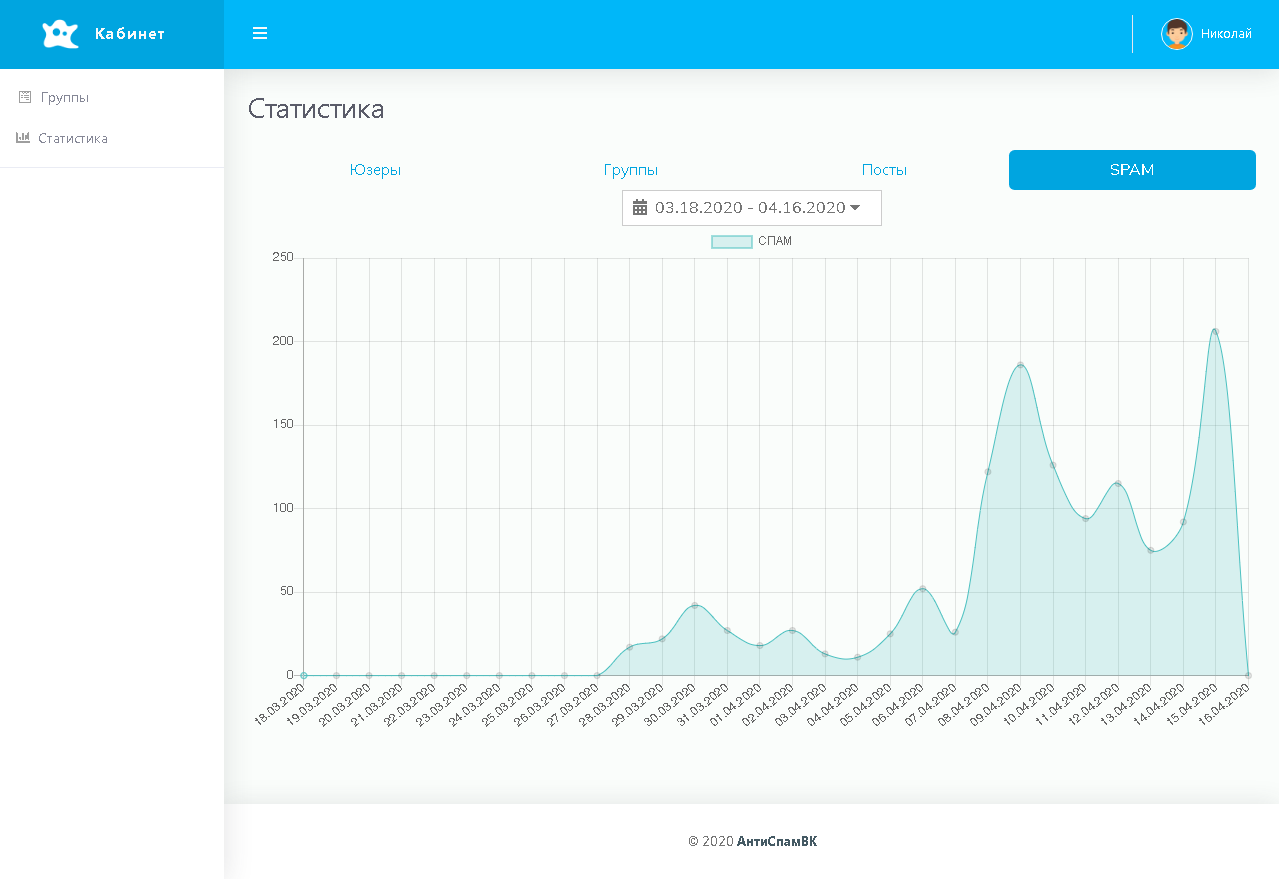This screenshot has width=1279, height=879.
Task: Switch to the Юзеры tab
Action: (375, 170)
